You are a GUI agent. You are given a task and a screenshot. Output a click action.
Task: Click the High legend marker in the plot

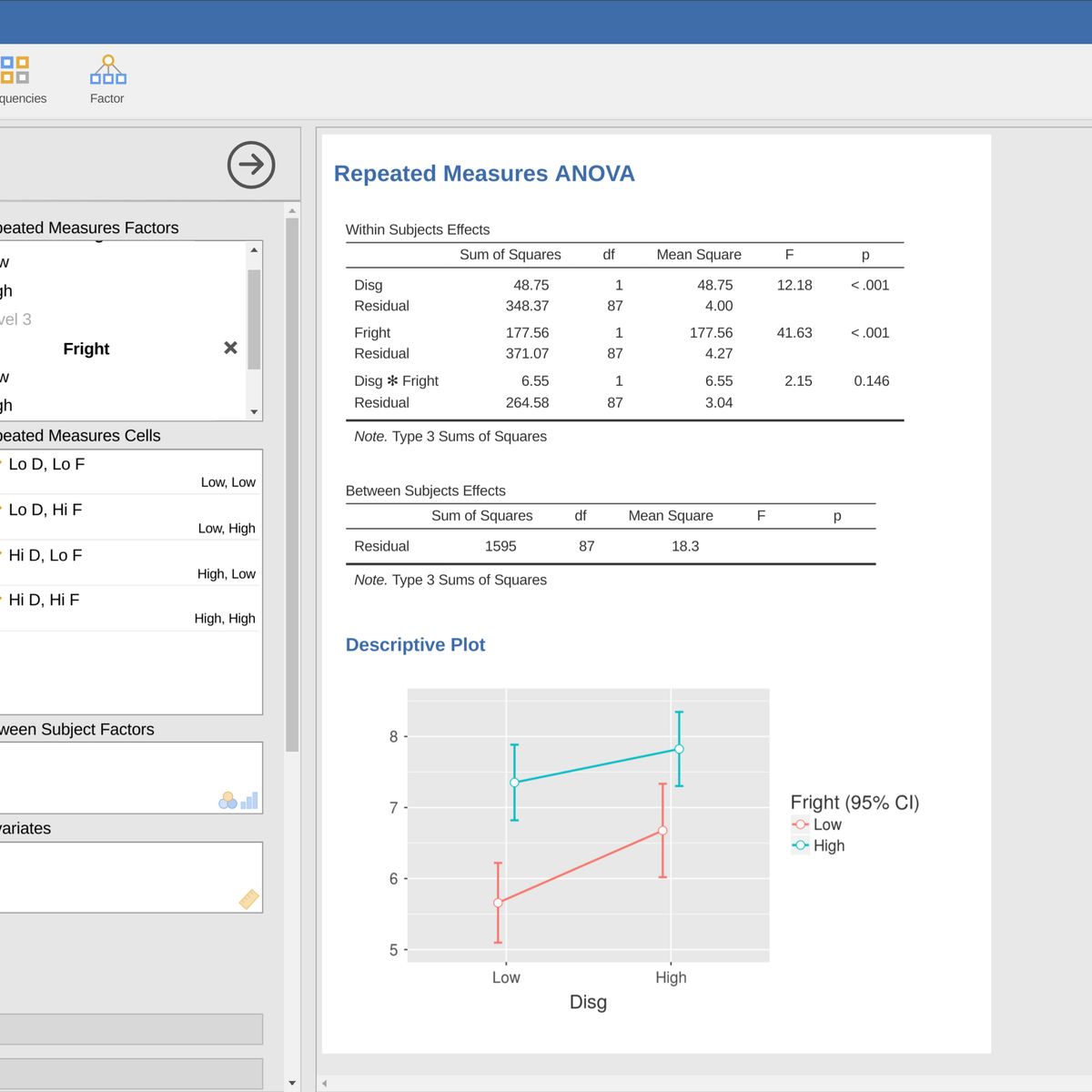801,845
